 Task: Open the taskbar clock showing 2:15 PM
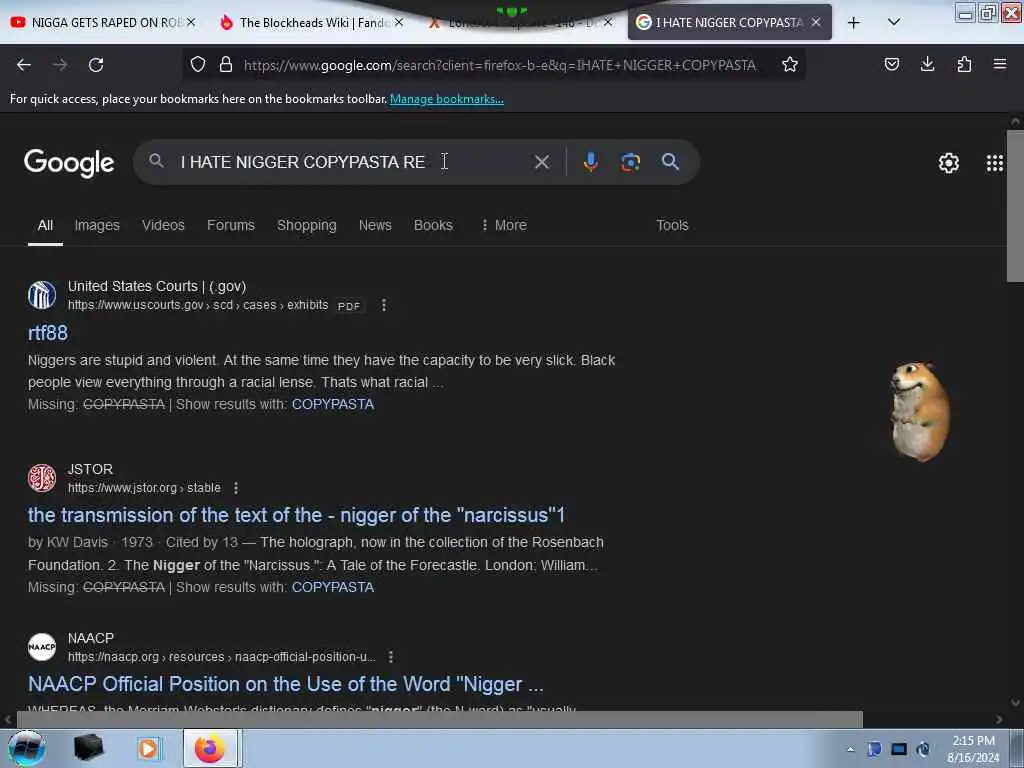[973, 749]
